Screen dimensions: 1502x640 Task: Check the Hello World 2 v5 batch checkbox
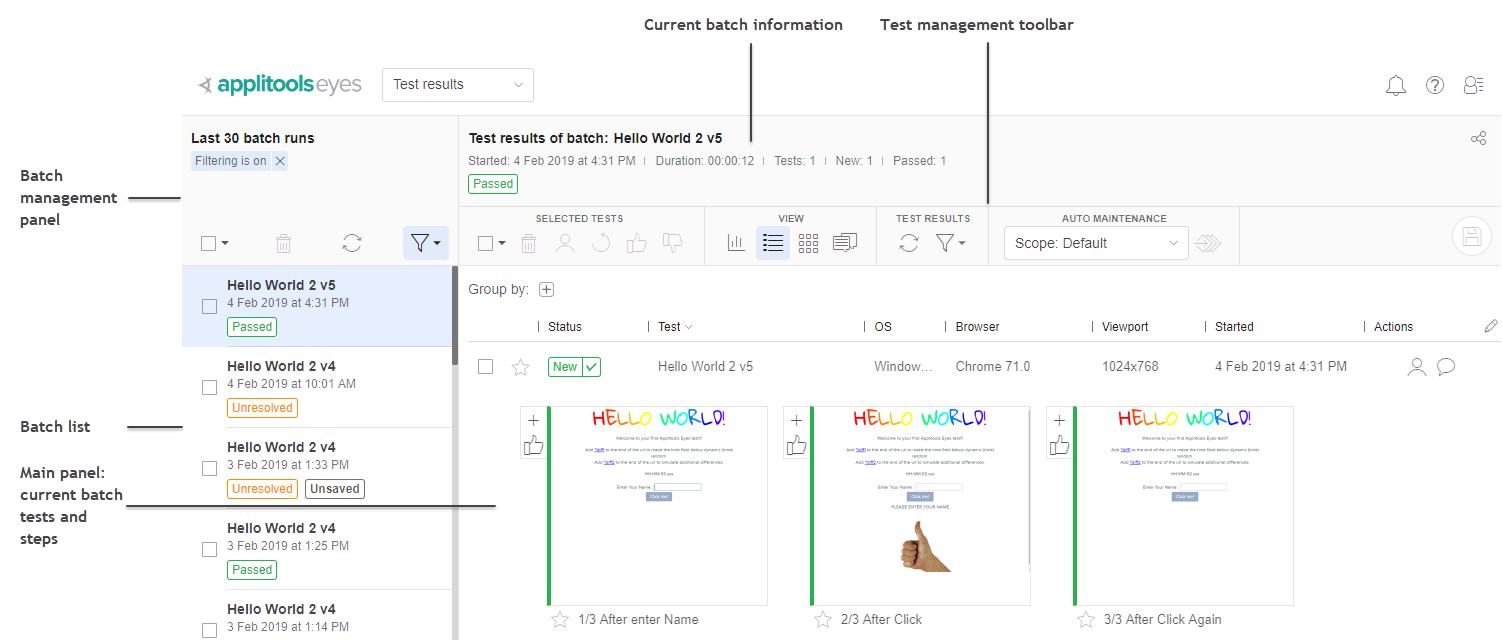tap(210, 306)
